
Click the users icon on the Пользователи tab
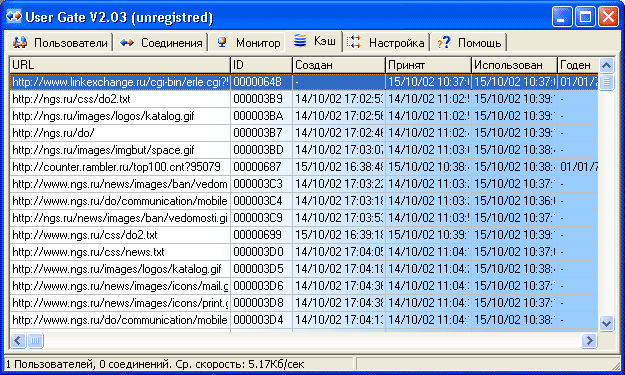pos(20,42)
